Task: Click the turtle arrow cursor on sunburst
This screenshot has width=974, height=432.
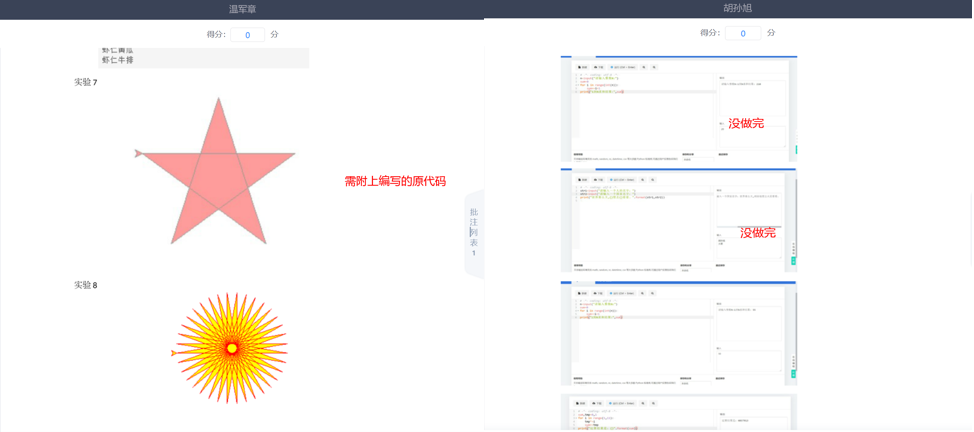Action: click(x=174, y=353)
